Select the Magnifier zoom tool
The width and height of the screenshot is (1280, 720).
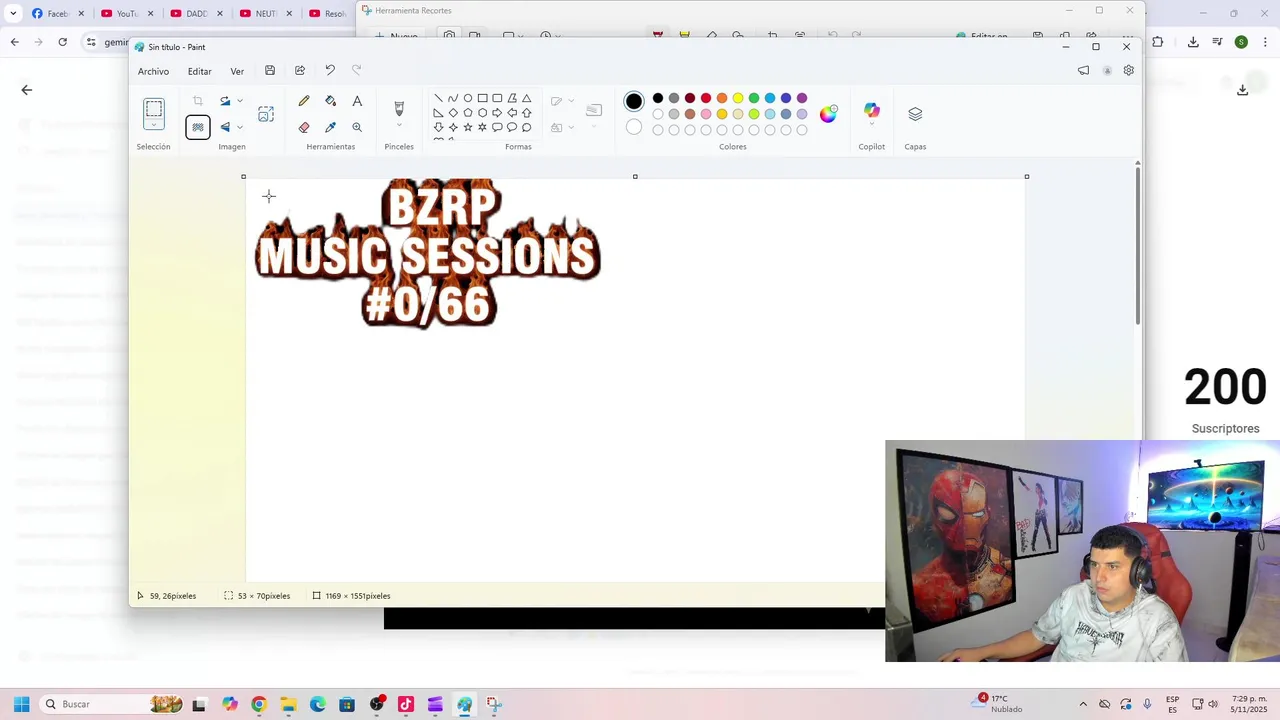pyautogui.click(x=357, y=127)
